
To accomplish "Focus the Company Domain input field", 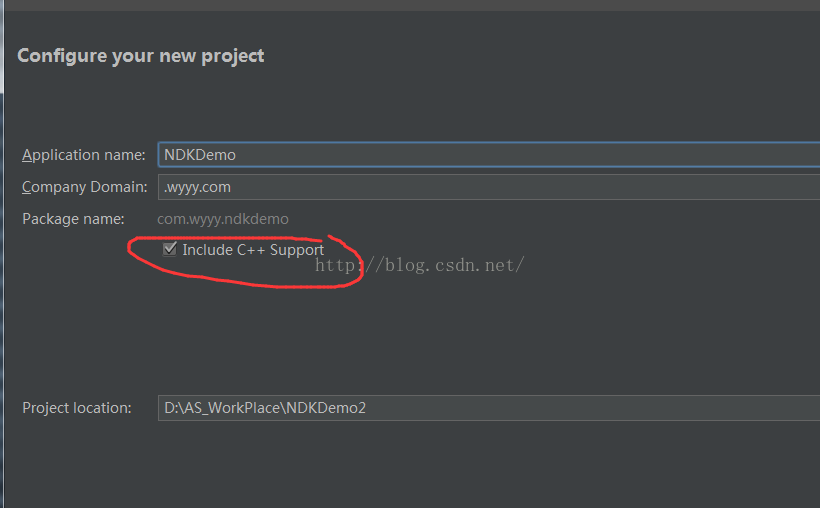I will (489, 187).
